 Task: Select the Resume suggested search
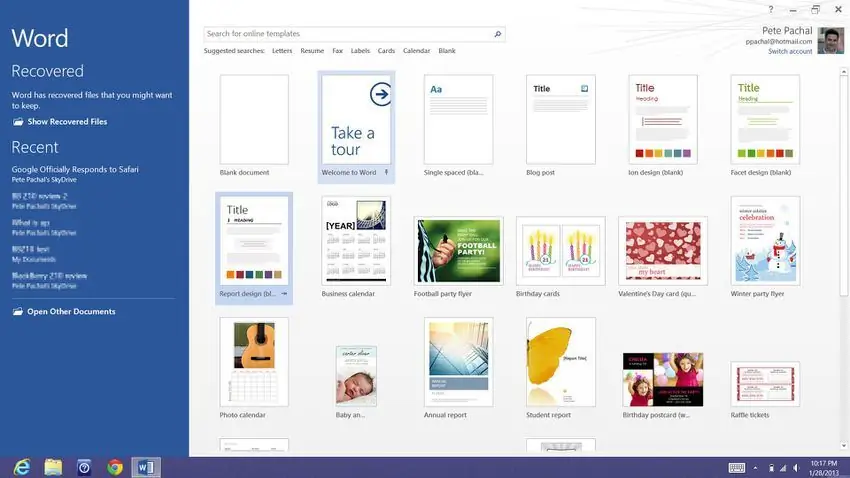312,50
